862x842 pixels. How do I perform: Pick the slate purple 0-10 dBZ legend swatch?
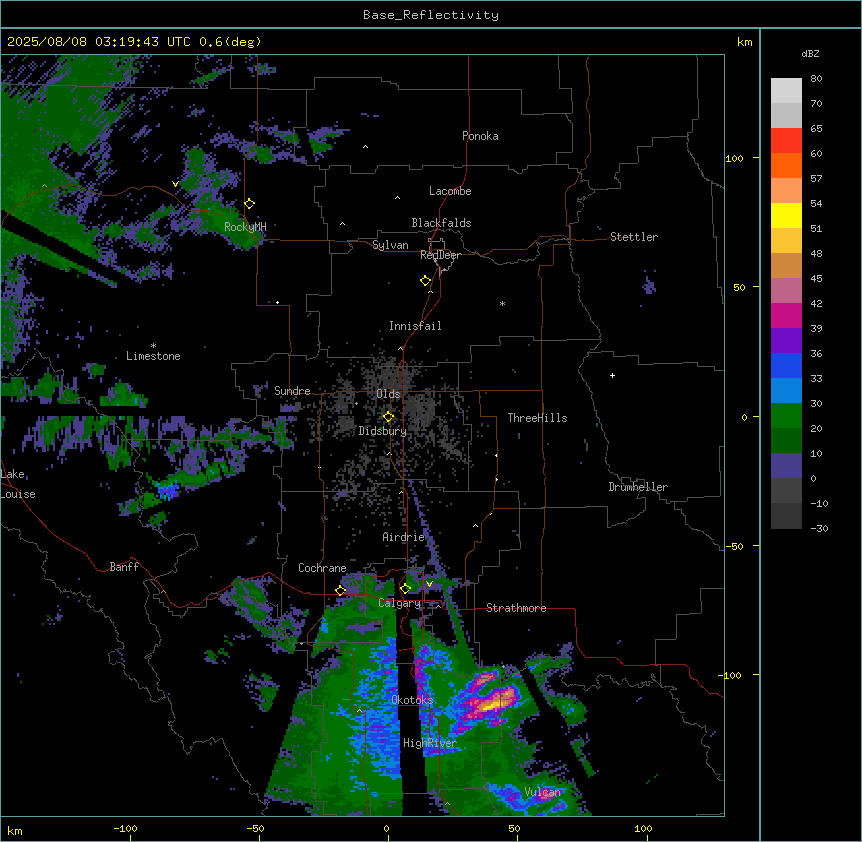786,466
